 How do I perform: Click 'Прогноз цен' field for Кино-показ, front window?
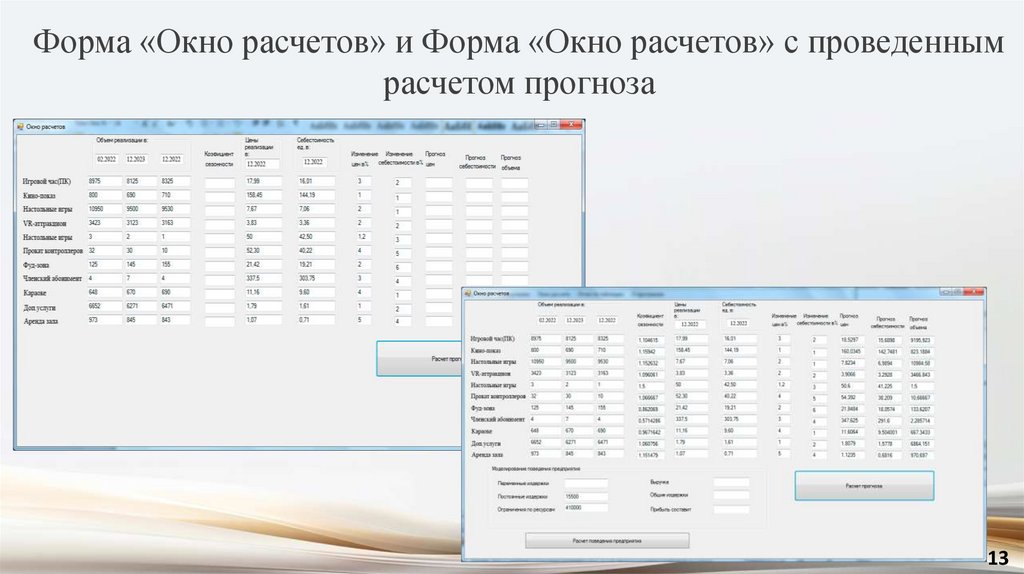pyautogui.click(x=852, y=351)
